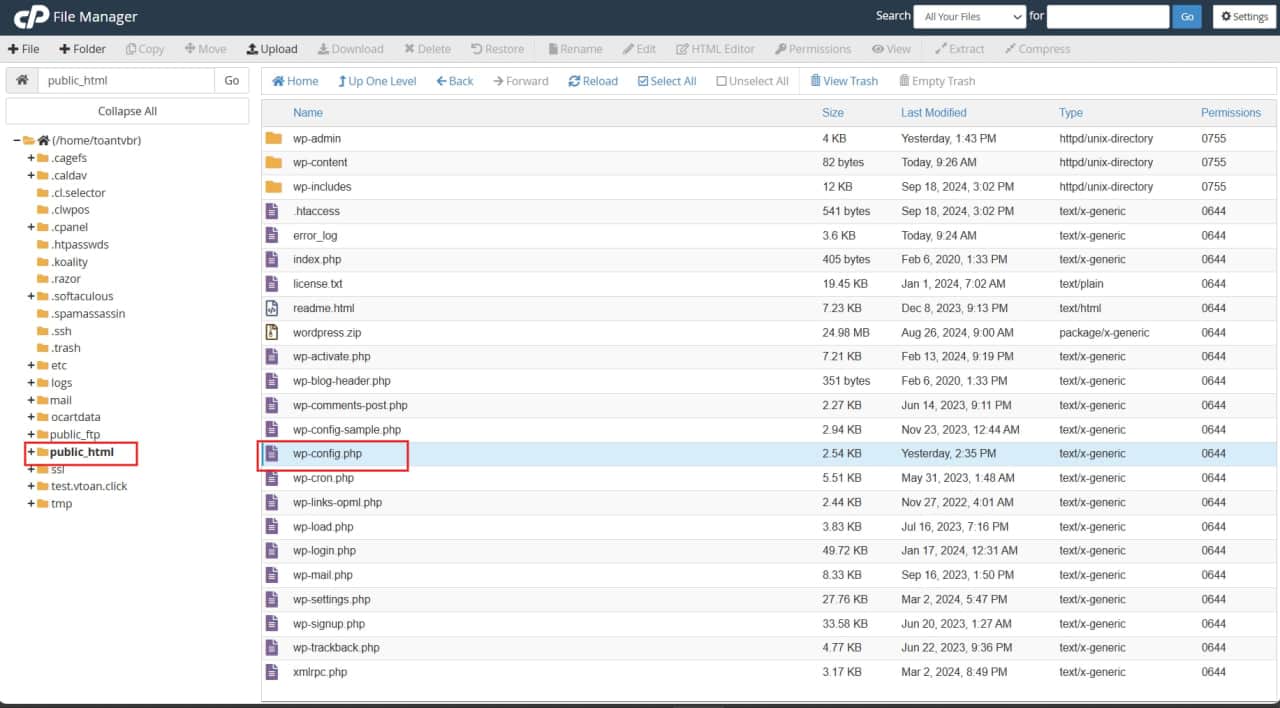The width and height of the screenshot is (1280, 708).
Task: Click Compress in the toolbar
Action: click(1037, 49)
